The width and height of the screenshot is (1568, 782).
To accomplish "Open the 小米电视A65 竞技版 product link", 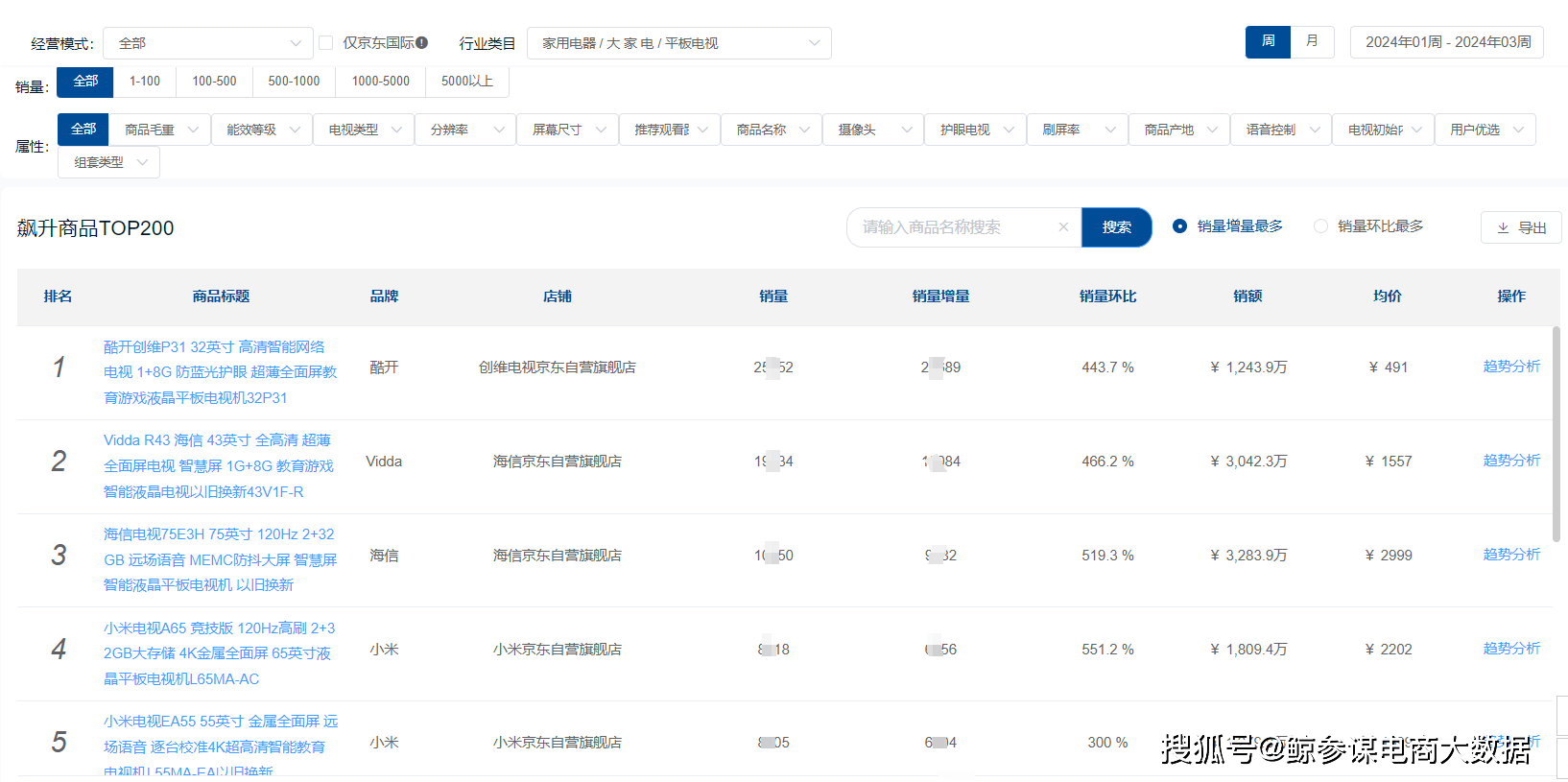I will tap(220, 653).
